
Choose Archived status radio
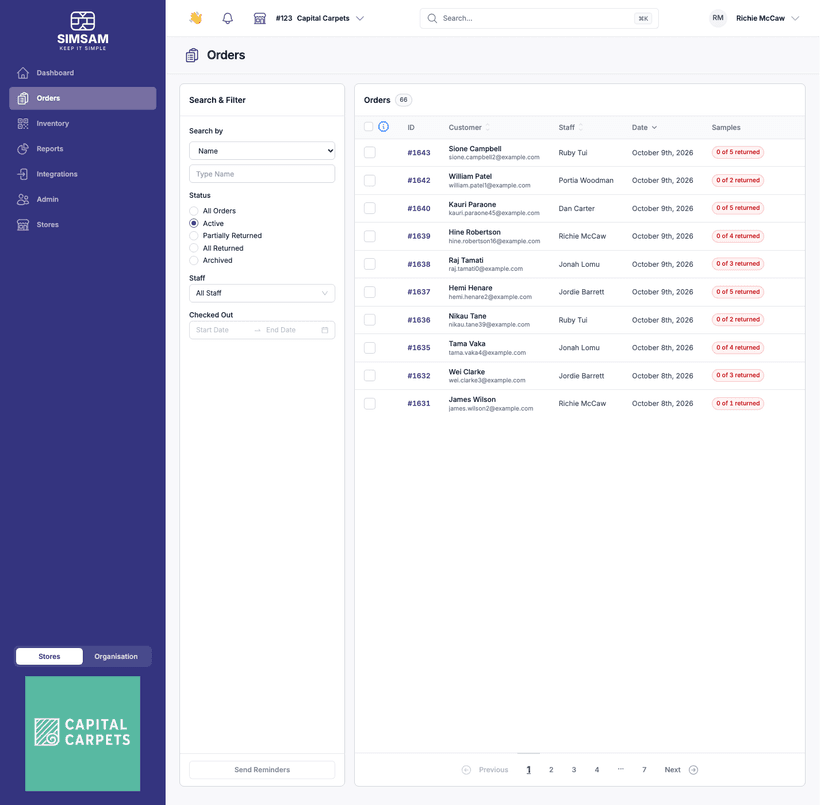click(194, 260)
